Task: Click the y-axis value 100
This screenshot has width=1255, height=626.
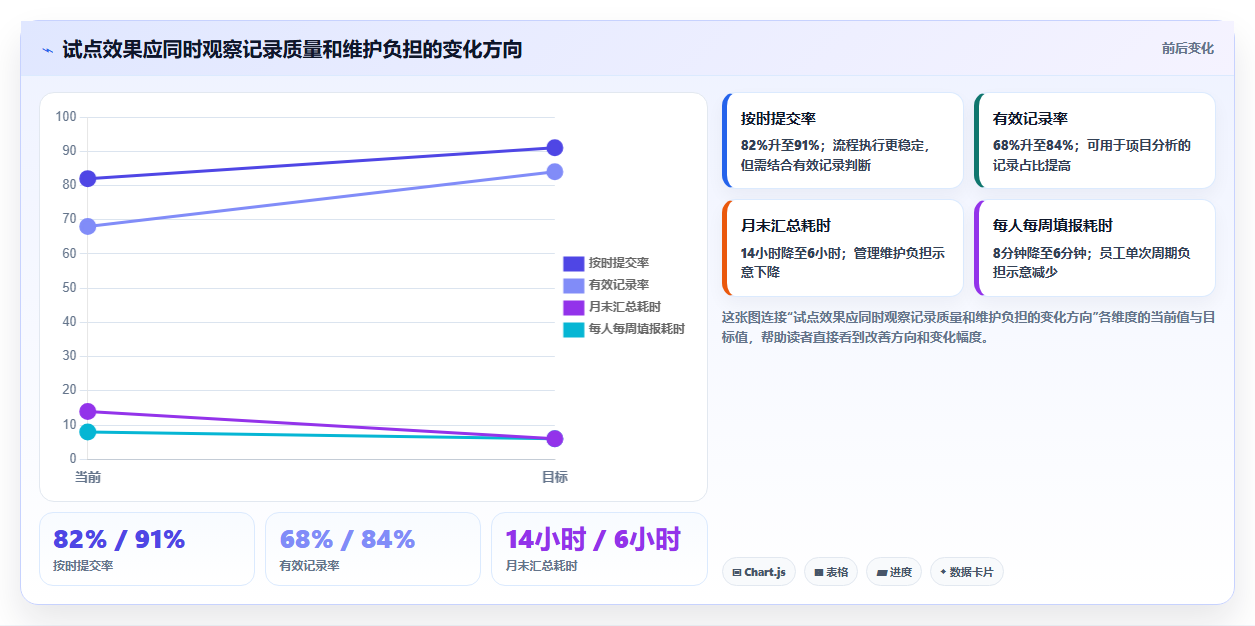Action: coord(66,117)
